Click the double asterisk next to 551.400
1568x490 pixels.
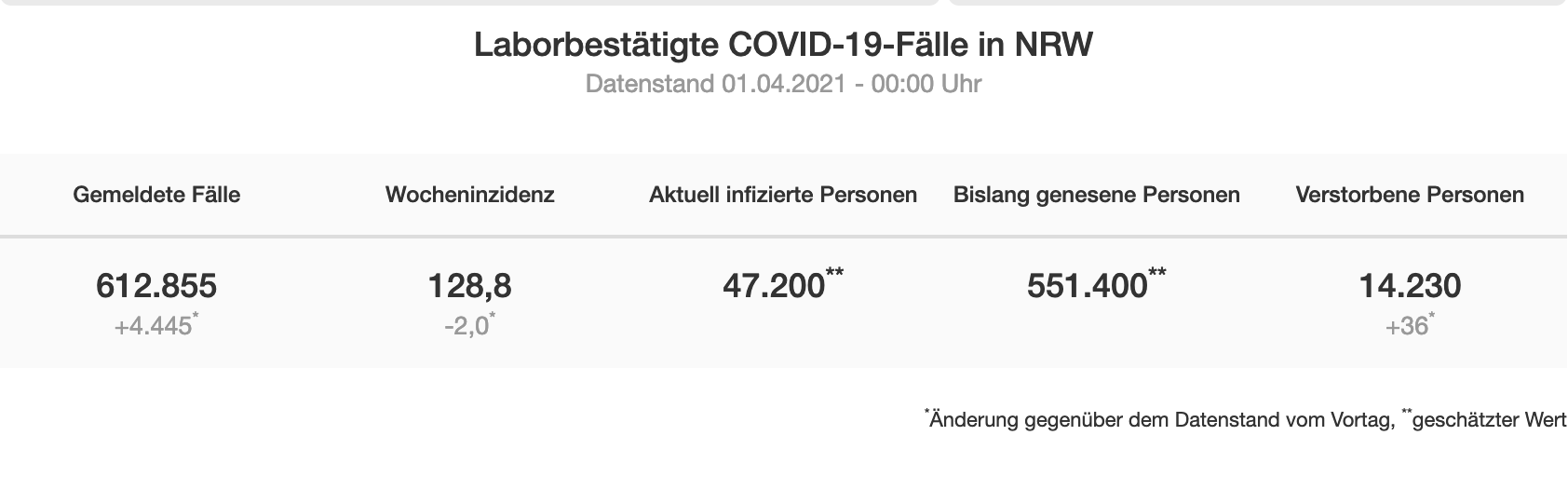pos(1157,273)
